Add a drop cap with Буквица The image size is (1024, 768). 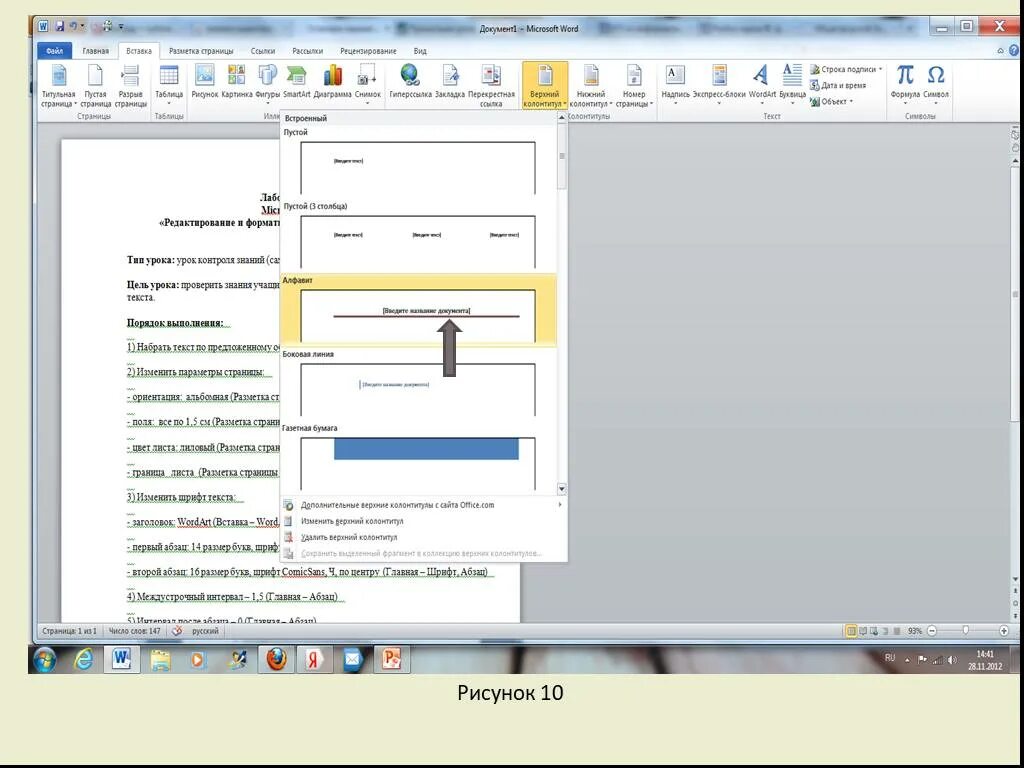coord(792,84)
